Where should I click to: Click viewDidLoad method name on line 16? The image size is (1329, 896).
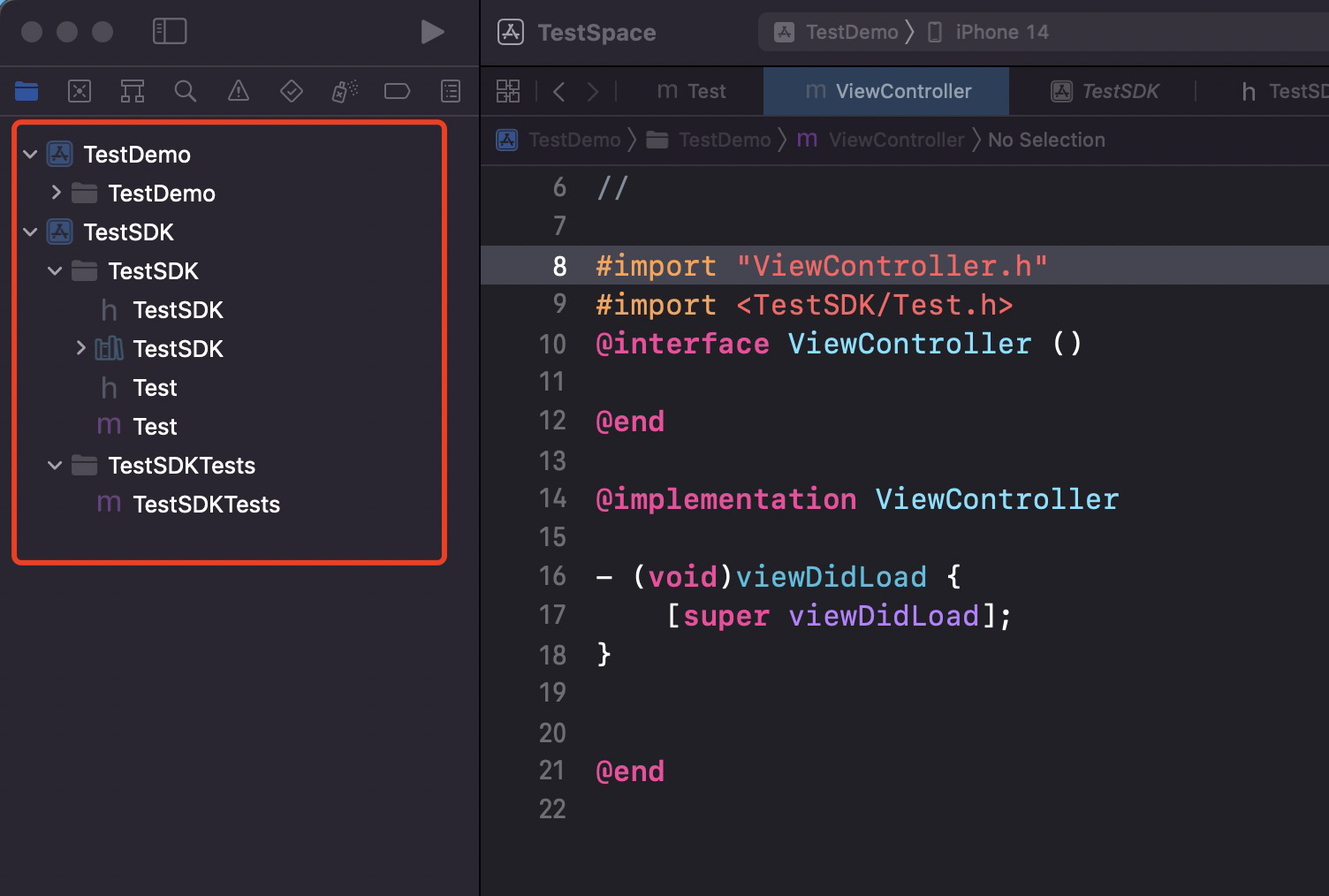click(832, 577)
